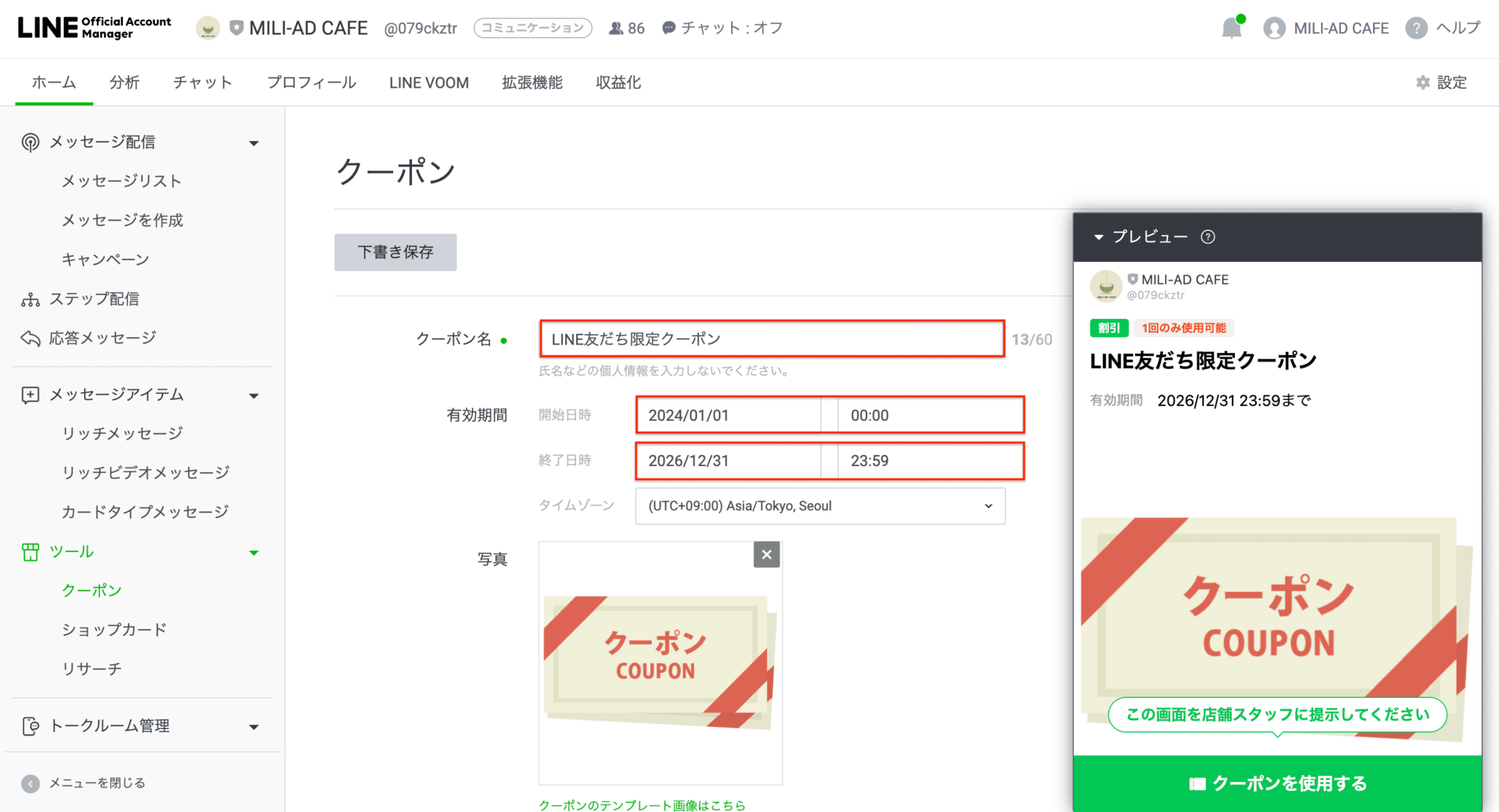Open the notifications bell icon
Screen dimensions: 1499x812
tap(1231, 28)
